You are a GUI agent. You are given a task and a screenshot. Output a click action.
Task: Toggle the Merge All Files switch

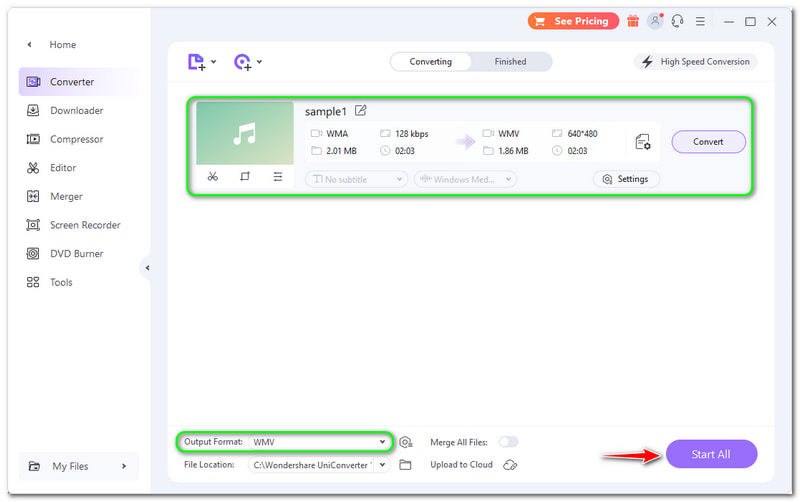tap(508, 442)
